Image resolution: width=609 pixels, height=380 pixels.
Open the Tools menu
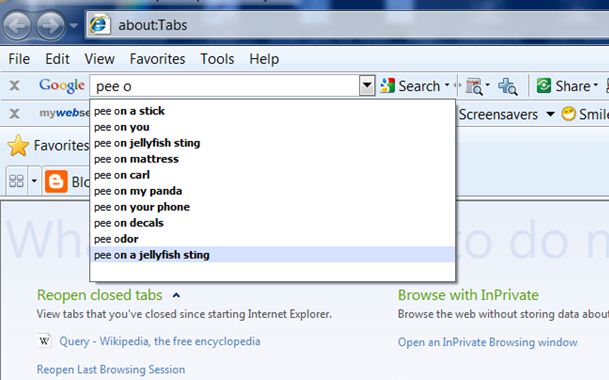click(217, 59)
